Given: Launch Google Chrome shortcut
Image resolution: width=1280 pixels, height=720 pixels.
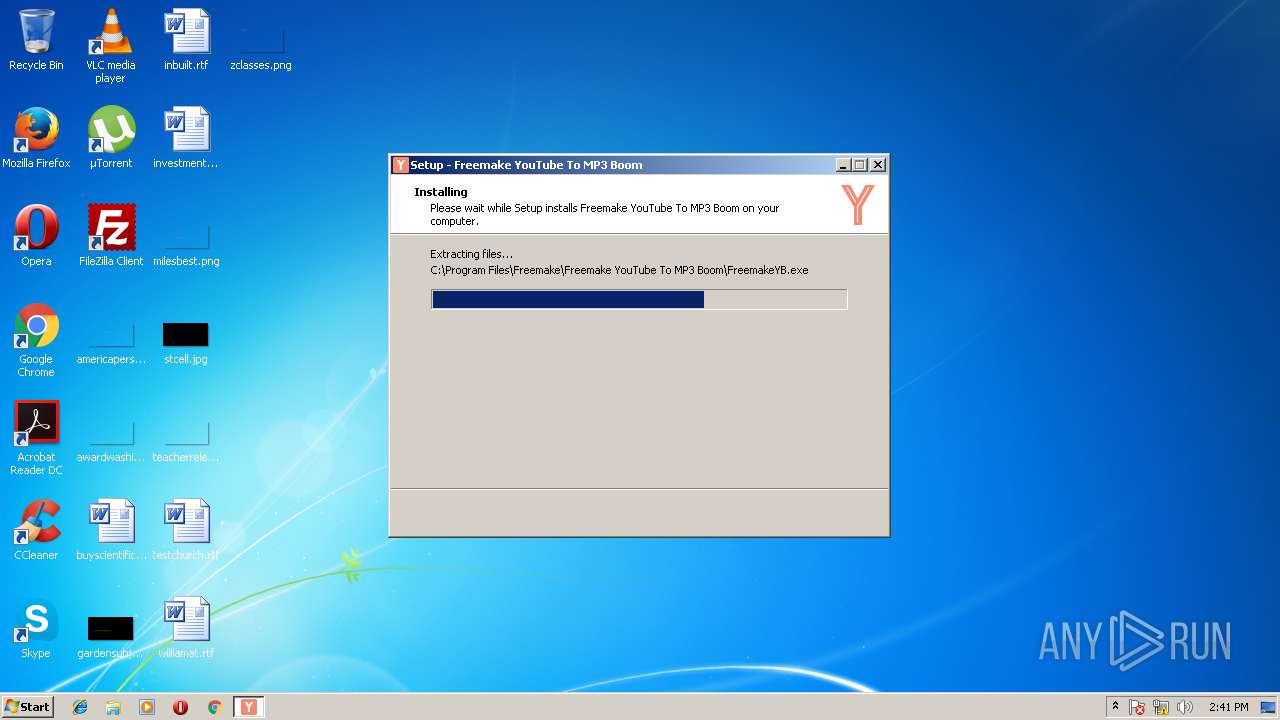Looking at the screenshot, I should [36, 340].
